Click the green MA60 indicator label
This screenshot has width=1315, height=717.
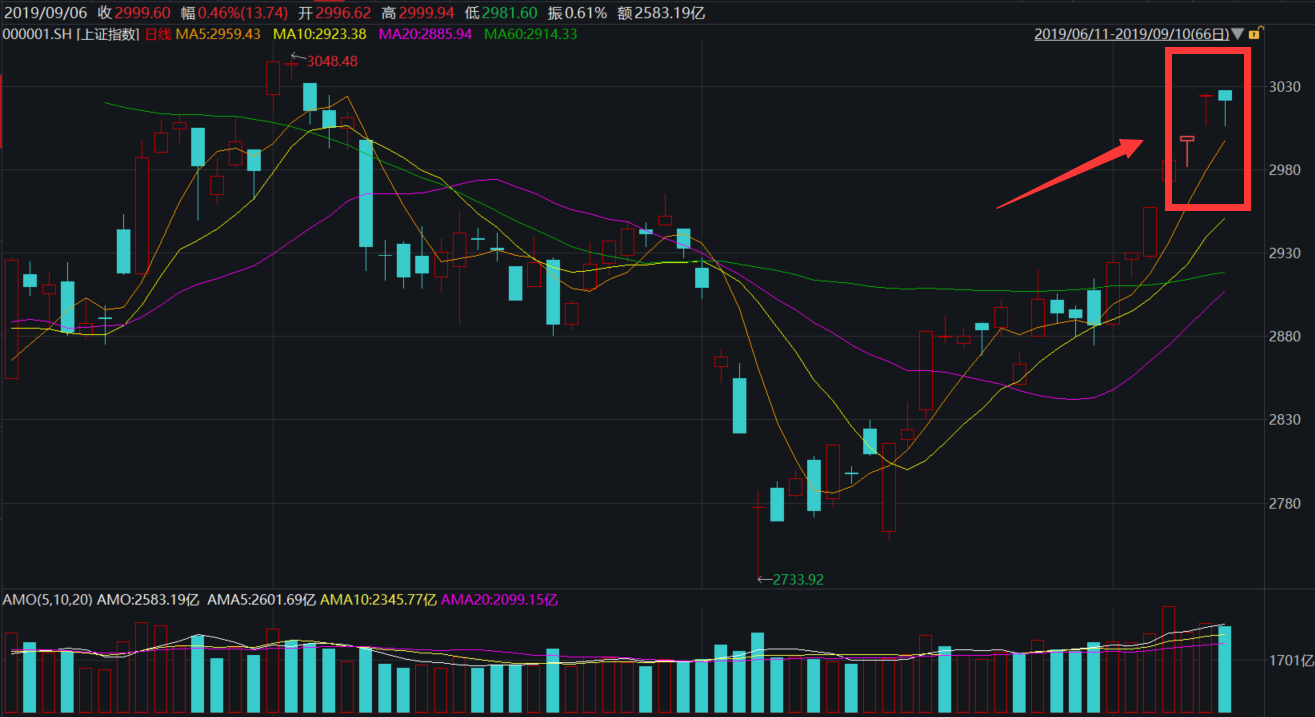pyautogui.click(x=531, y=33)
